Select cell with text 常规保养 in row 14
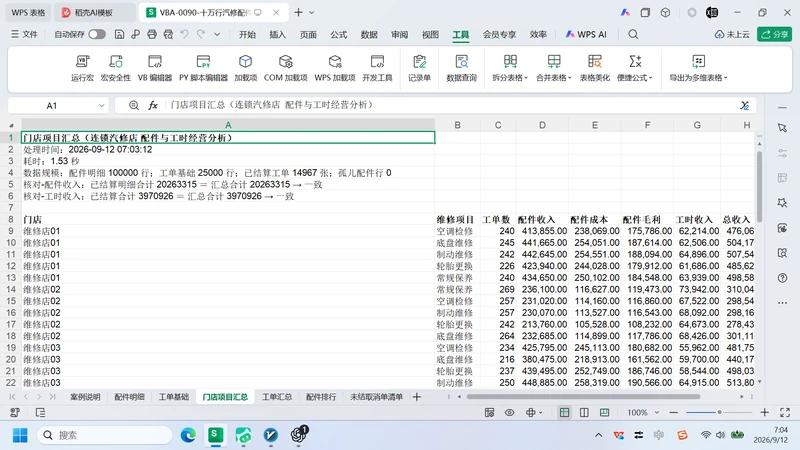 457,289
